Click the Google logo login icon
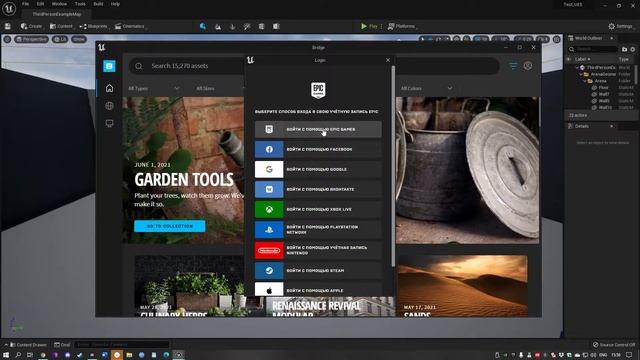This screenshot has height=360, width=640. tap(269, 169)
